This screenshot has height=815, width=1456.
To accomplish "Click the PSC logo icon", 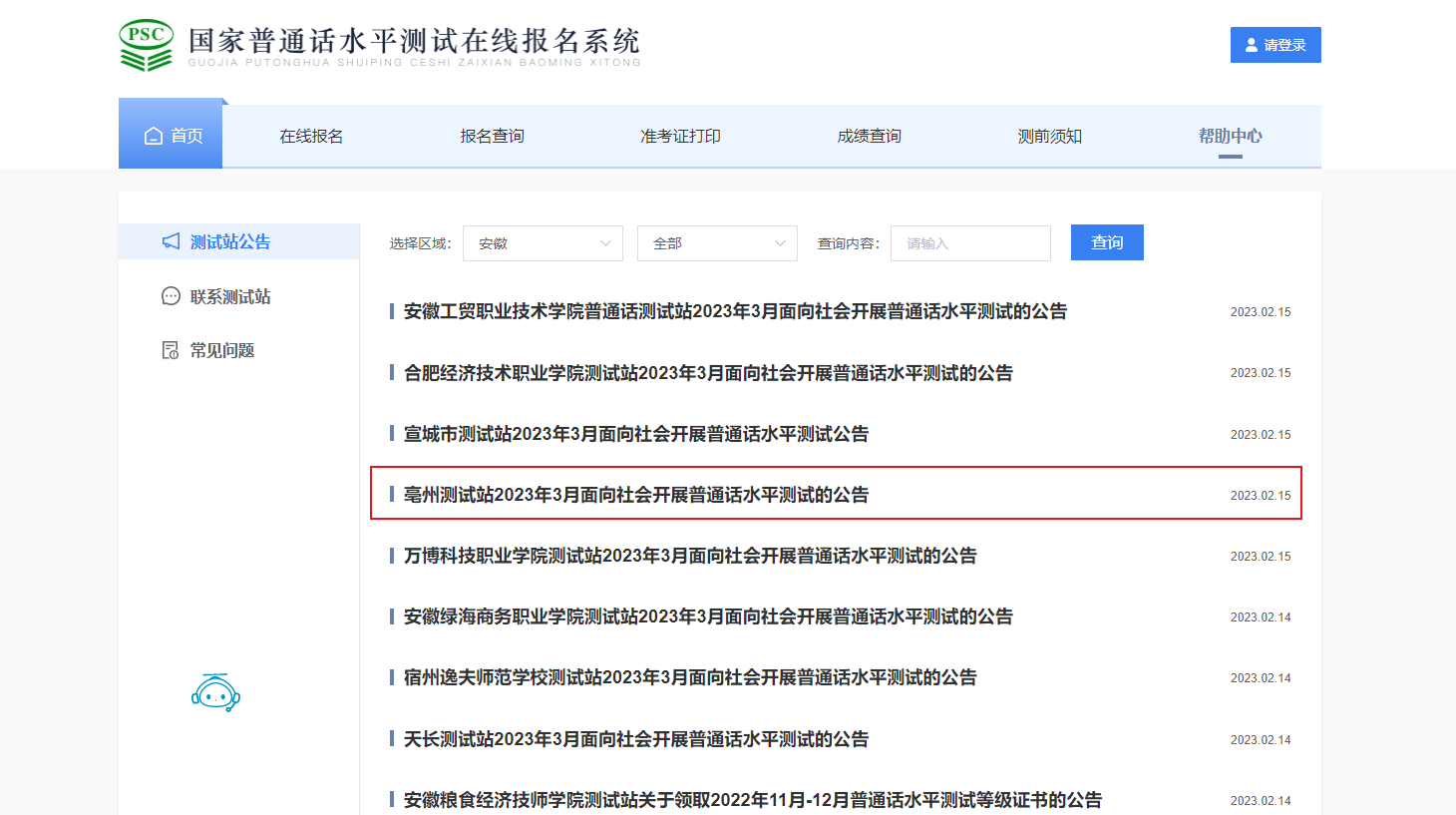I will click(147, 45).
